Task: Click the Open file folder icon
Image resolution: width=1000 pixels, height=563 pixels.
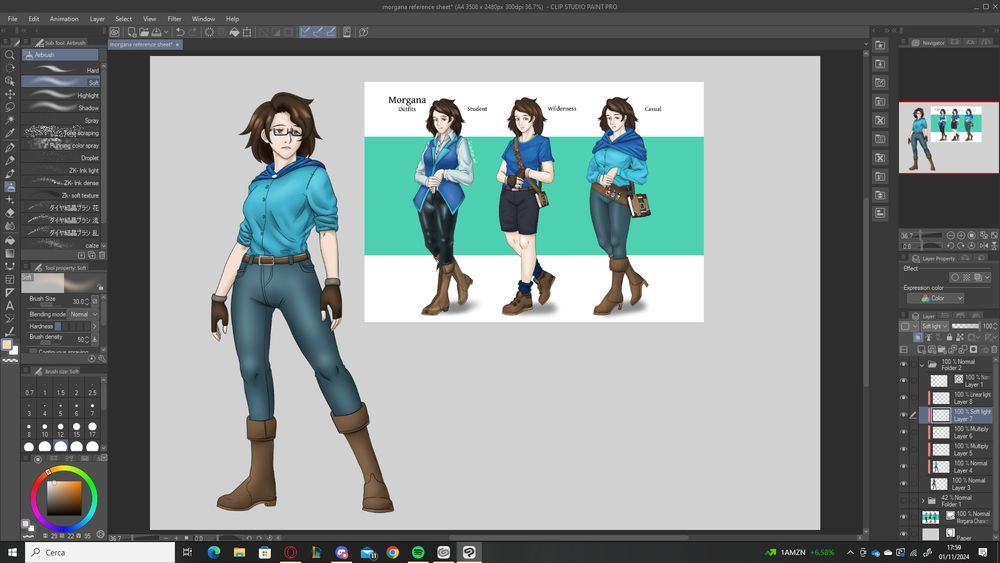Action: [x=145, y=32]
